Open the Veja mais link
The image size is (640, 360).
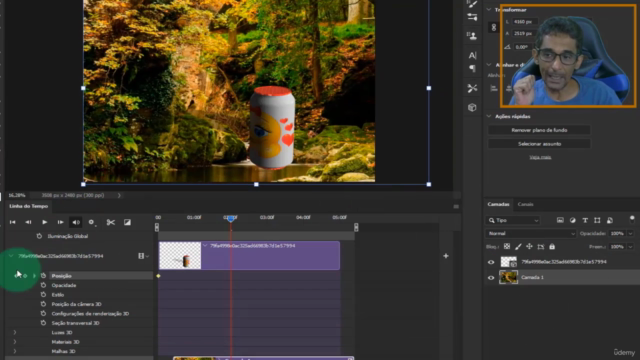(540, 157)
